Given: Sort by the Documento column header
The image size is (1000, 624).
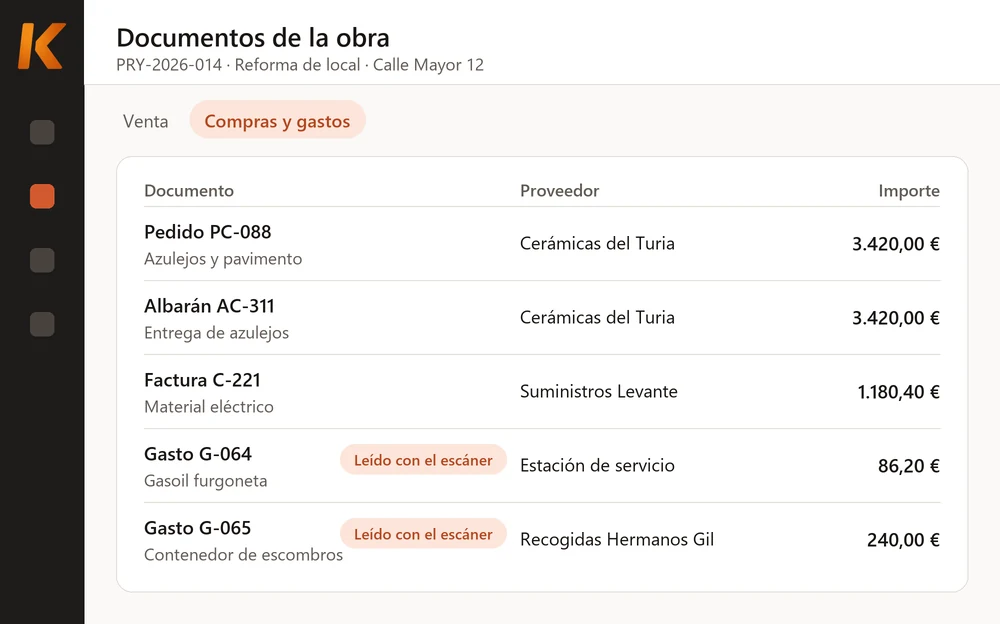Looking at the screenshot, I should coord(189,190).
